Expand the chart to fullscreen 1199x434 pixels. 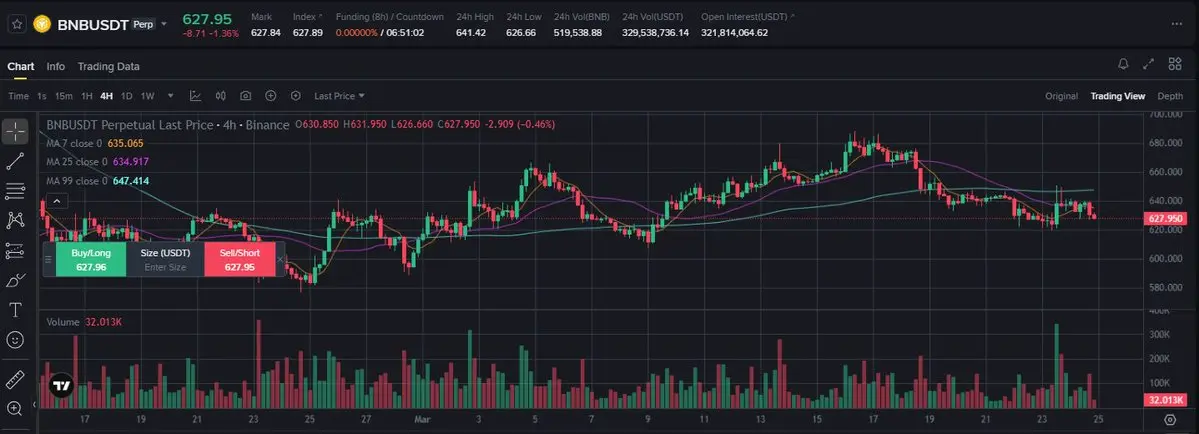pyautogui.click(x=1148, y=65)
